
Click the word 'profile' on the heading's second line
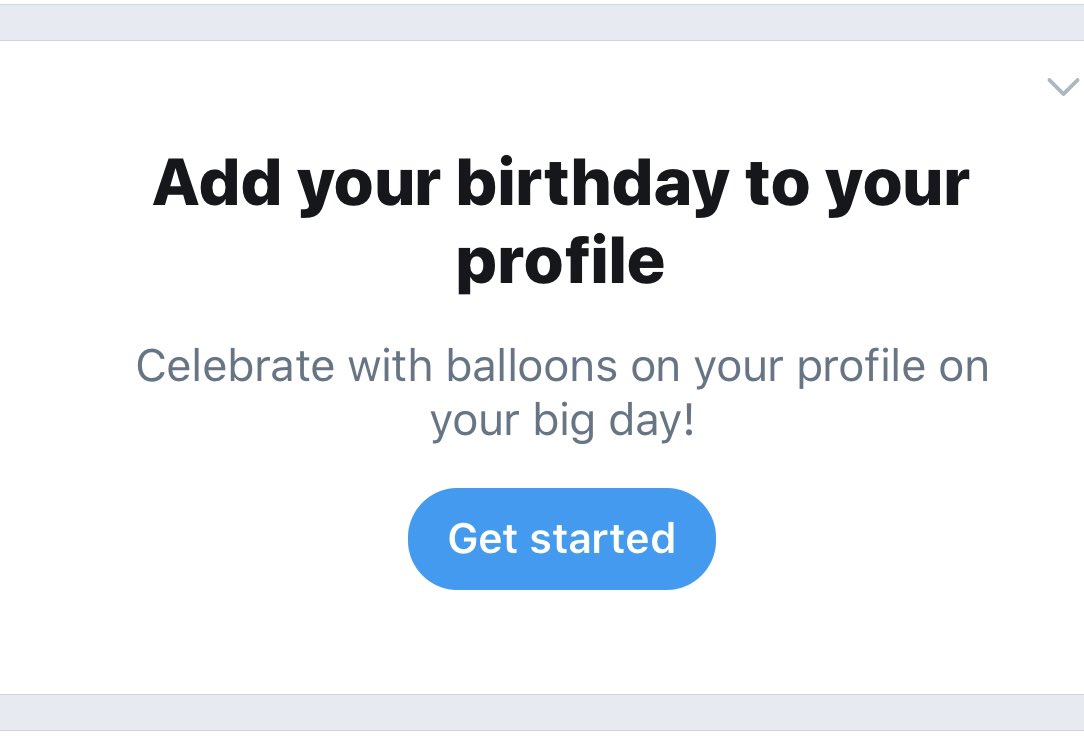(x=561, y=263)
